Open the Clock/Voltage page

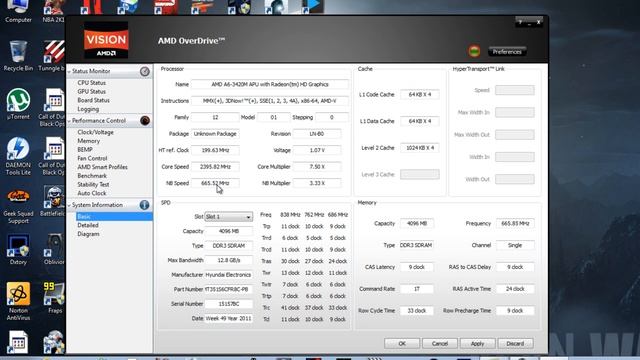pos(96,132)
